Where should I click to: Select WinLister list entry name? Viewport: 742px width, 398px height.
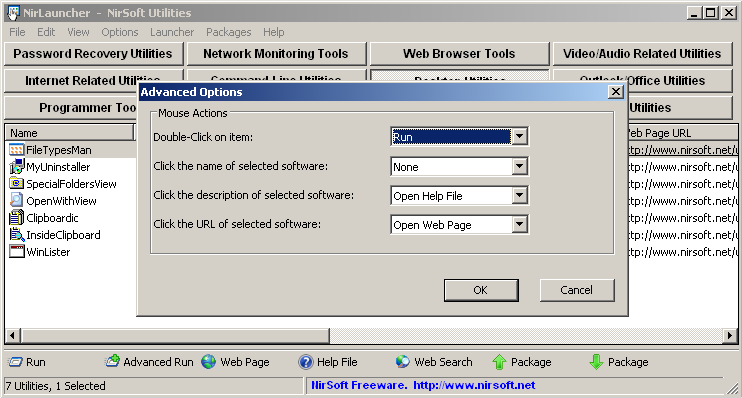click(48, 252)
